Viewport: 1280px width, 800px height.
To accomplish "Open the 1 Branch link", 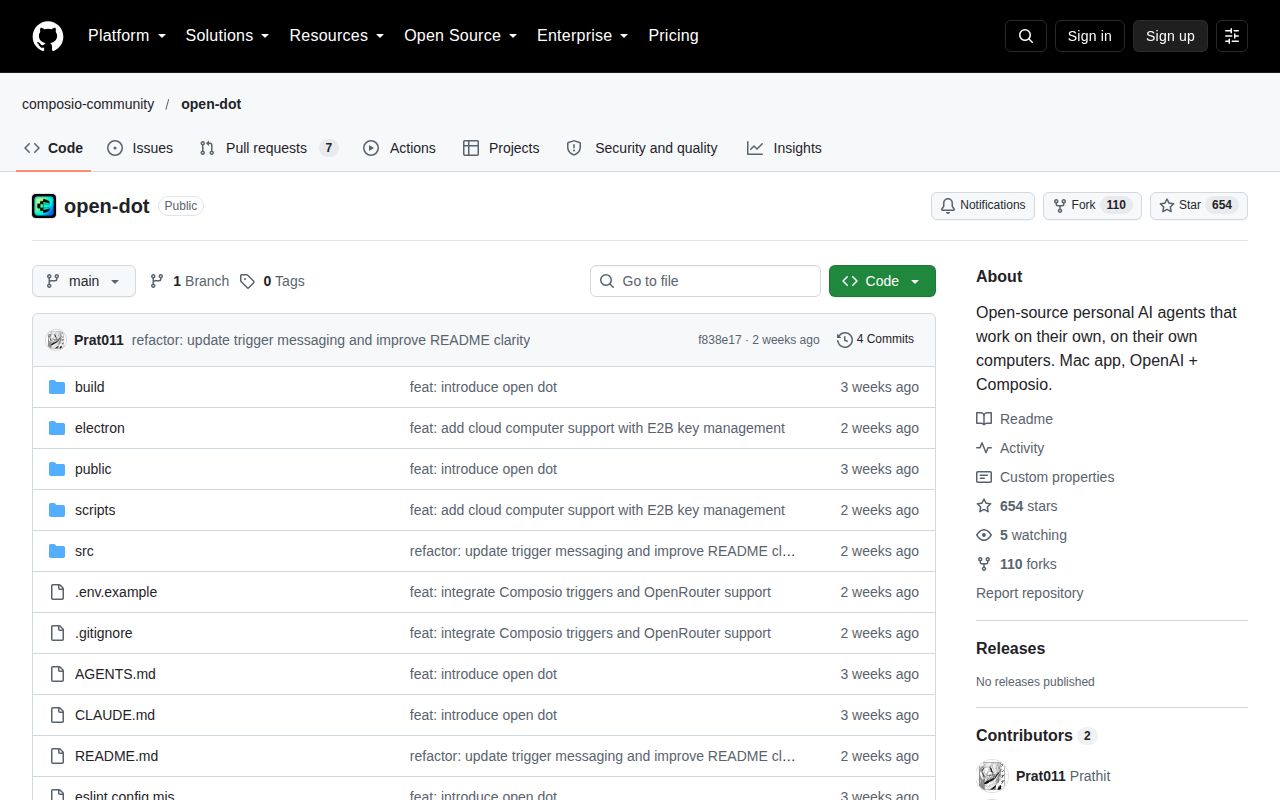I will [189, 281].
